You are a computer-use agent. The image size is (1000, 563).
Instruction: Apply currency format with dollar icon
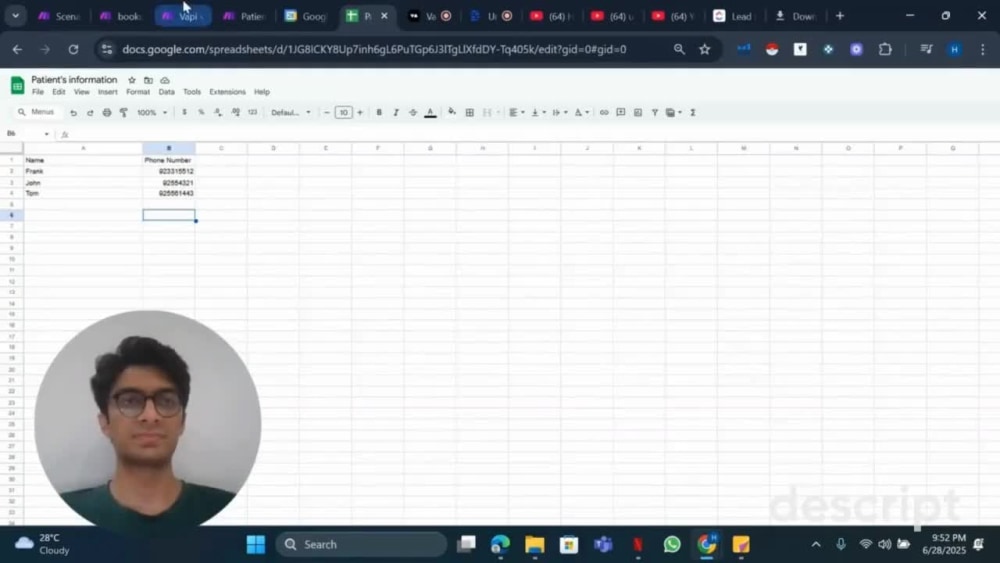pos(184,112)
